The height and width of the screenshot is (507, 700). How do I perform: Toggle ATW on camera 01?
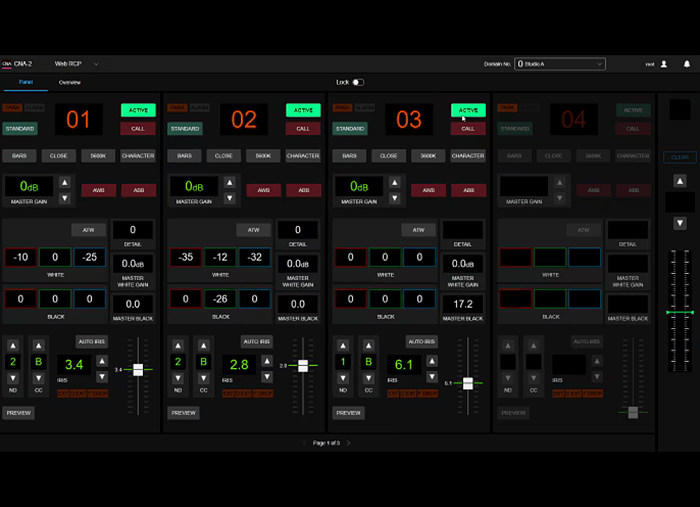[x=88, y=230]
